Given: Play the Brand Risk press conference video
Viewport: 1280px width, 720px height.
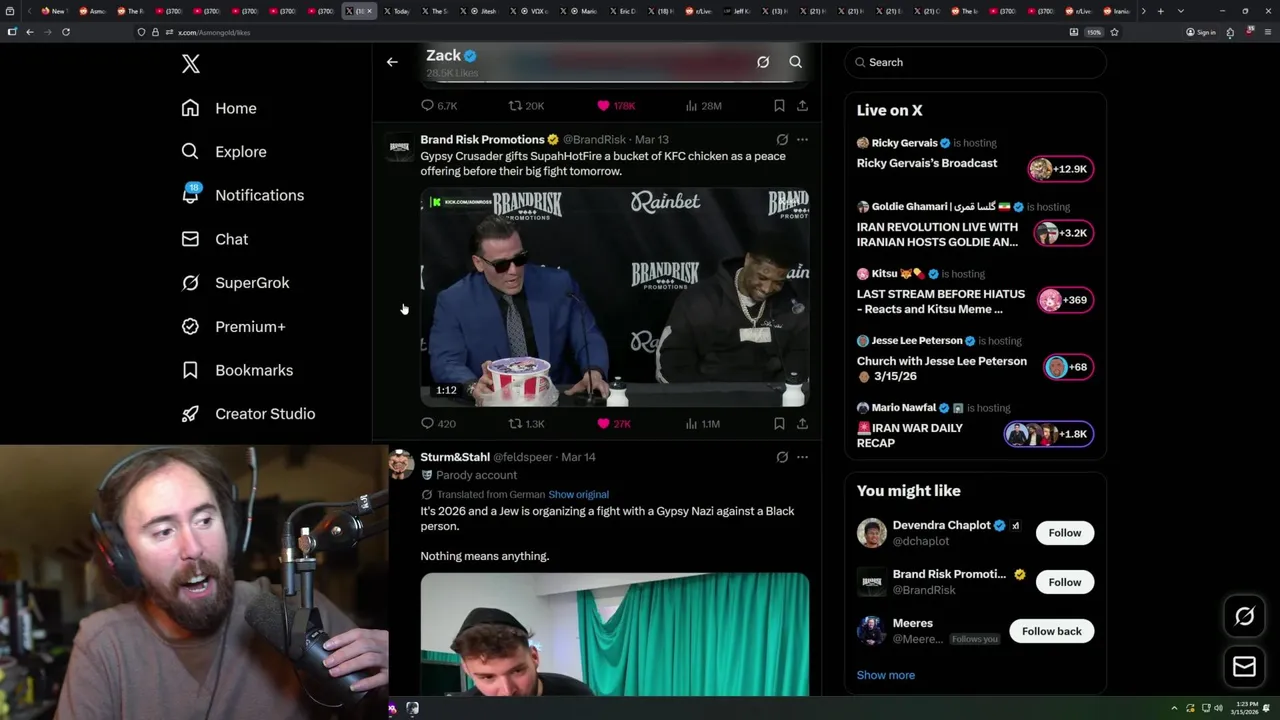Looking at the screenshot, I should point(615,297).
